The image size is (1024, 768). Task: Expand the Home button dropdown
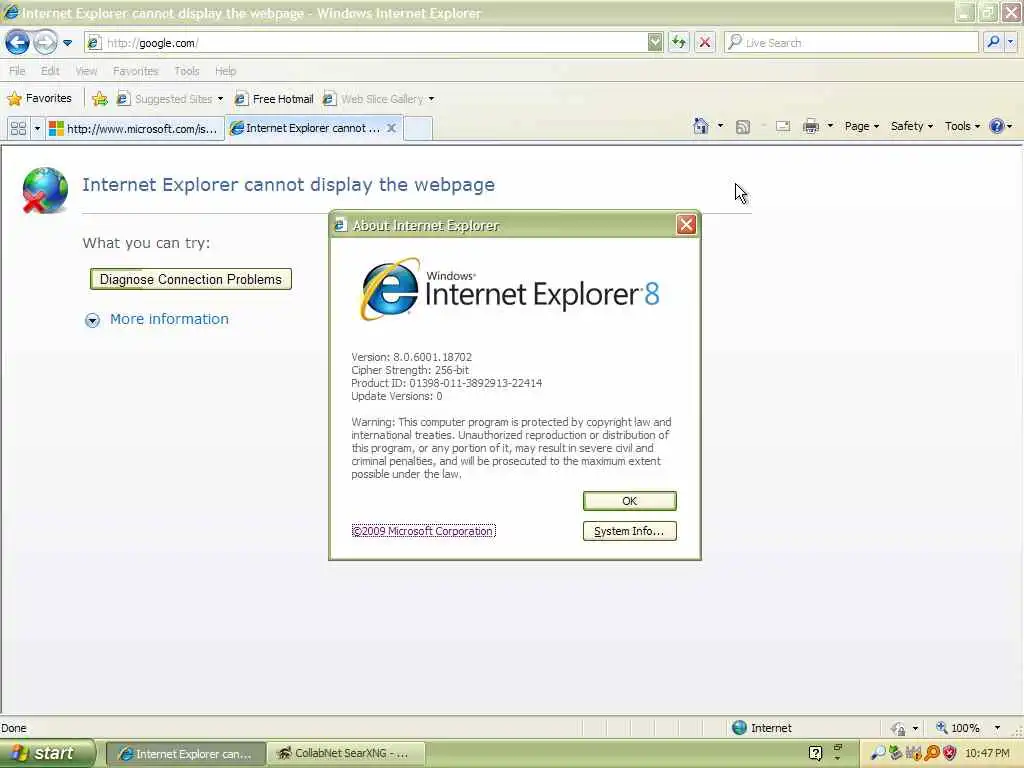coord(720,126)
